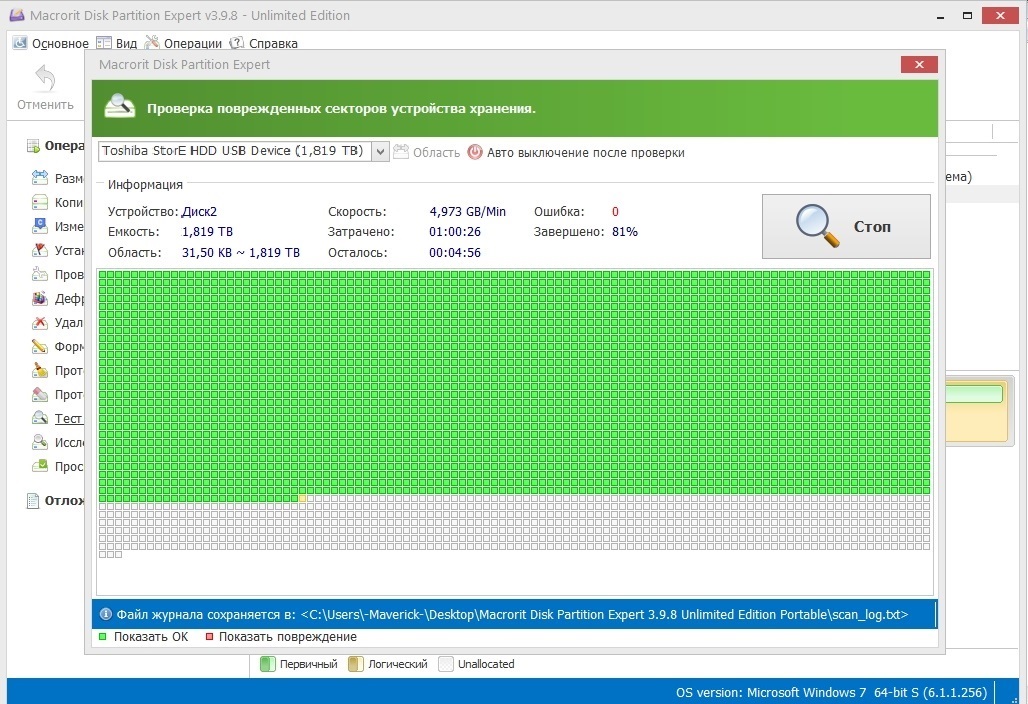The height and width of the screenshot is (704, 1028).
Task: Click the OS version status bar text
Action: tap(831, 692)
